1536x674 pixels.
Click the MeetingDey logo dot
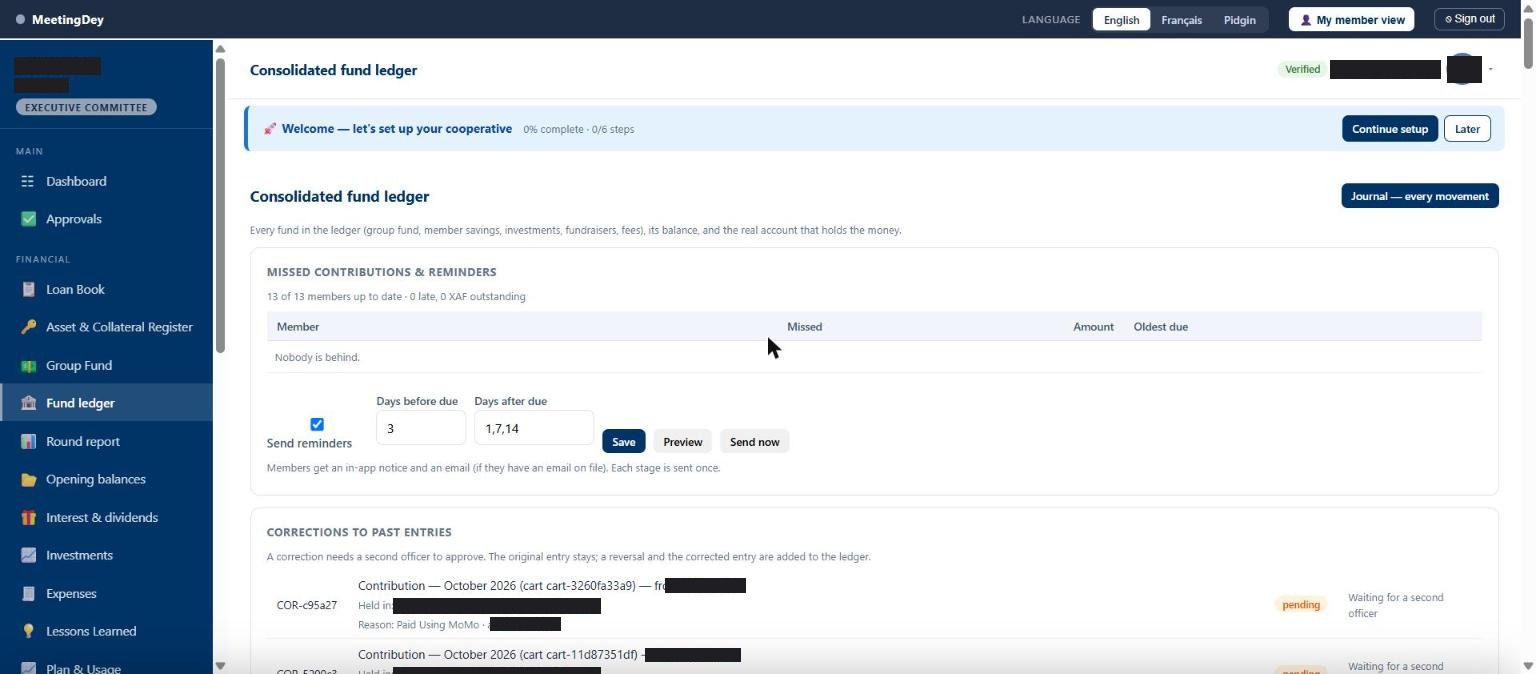click(x=20, y=19)
